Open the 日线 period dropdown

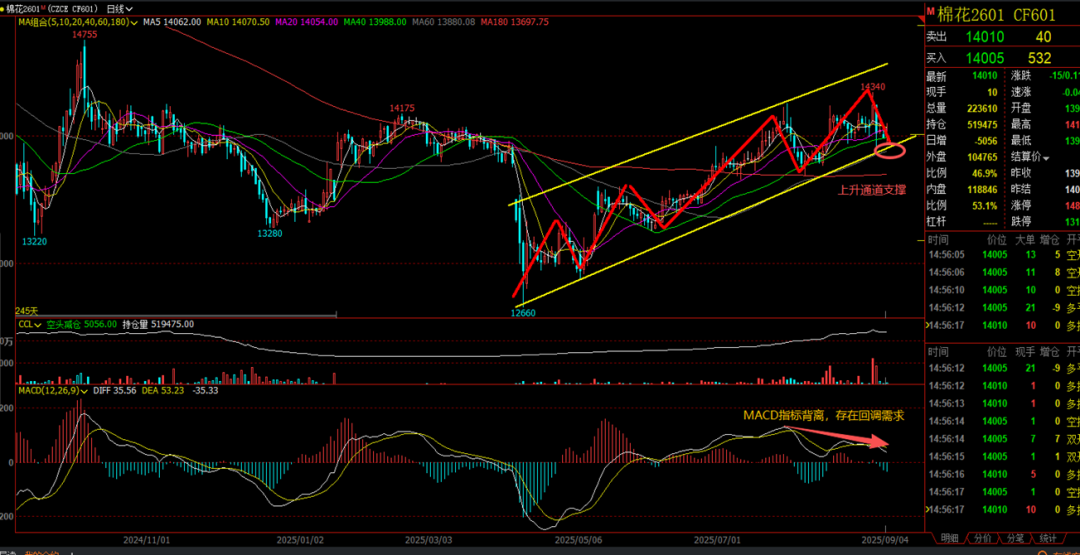(x=124, y=7)
